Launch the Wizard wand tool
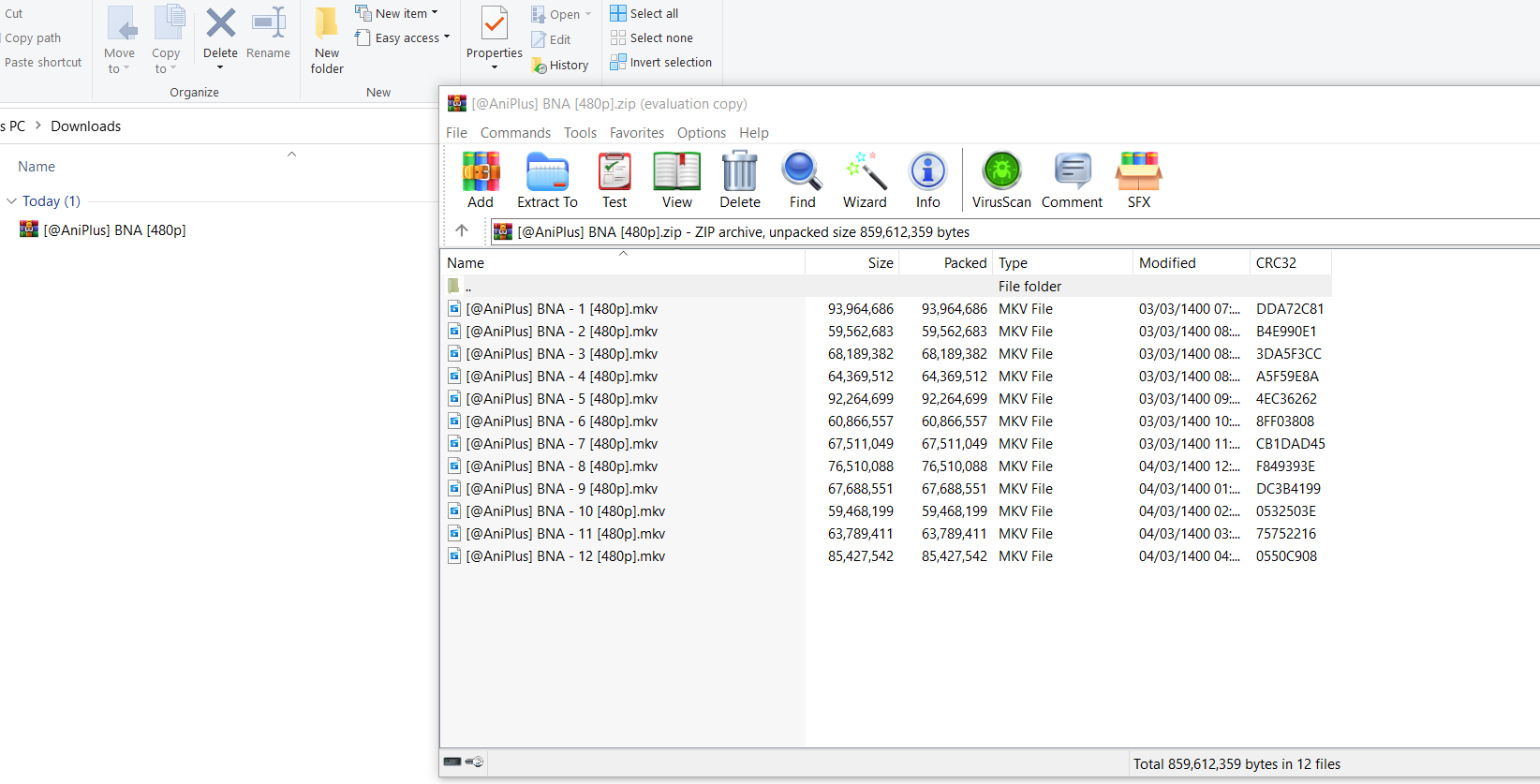Screen dimensions: 1540x784 point(865,180)
